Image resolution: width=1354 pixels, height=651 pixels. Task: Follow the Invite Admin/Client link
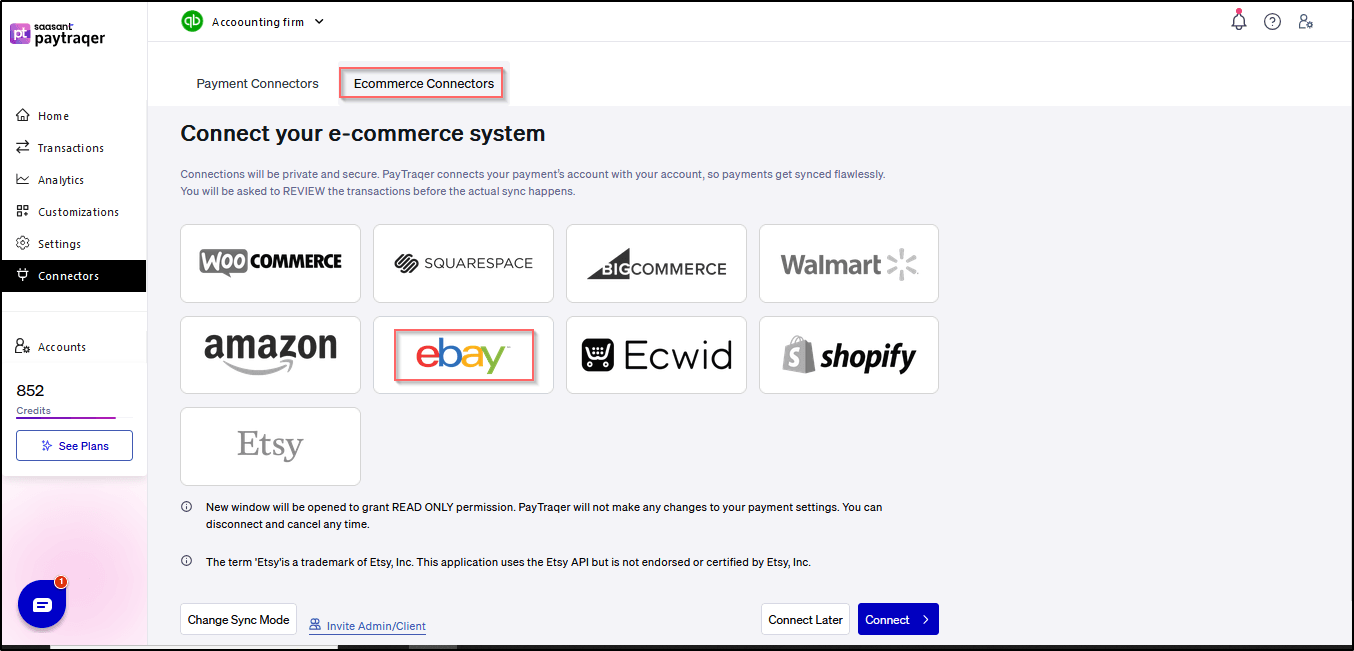[x=375, y=626]
